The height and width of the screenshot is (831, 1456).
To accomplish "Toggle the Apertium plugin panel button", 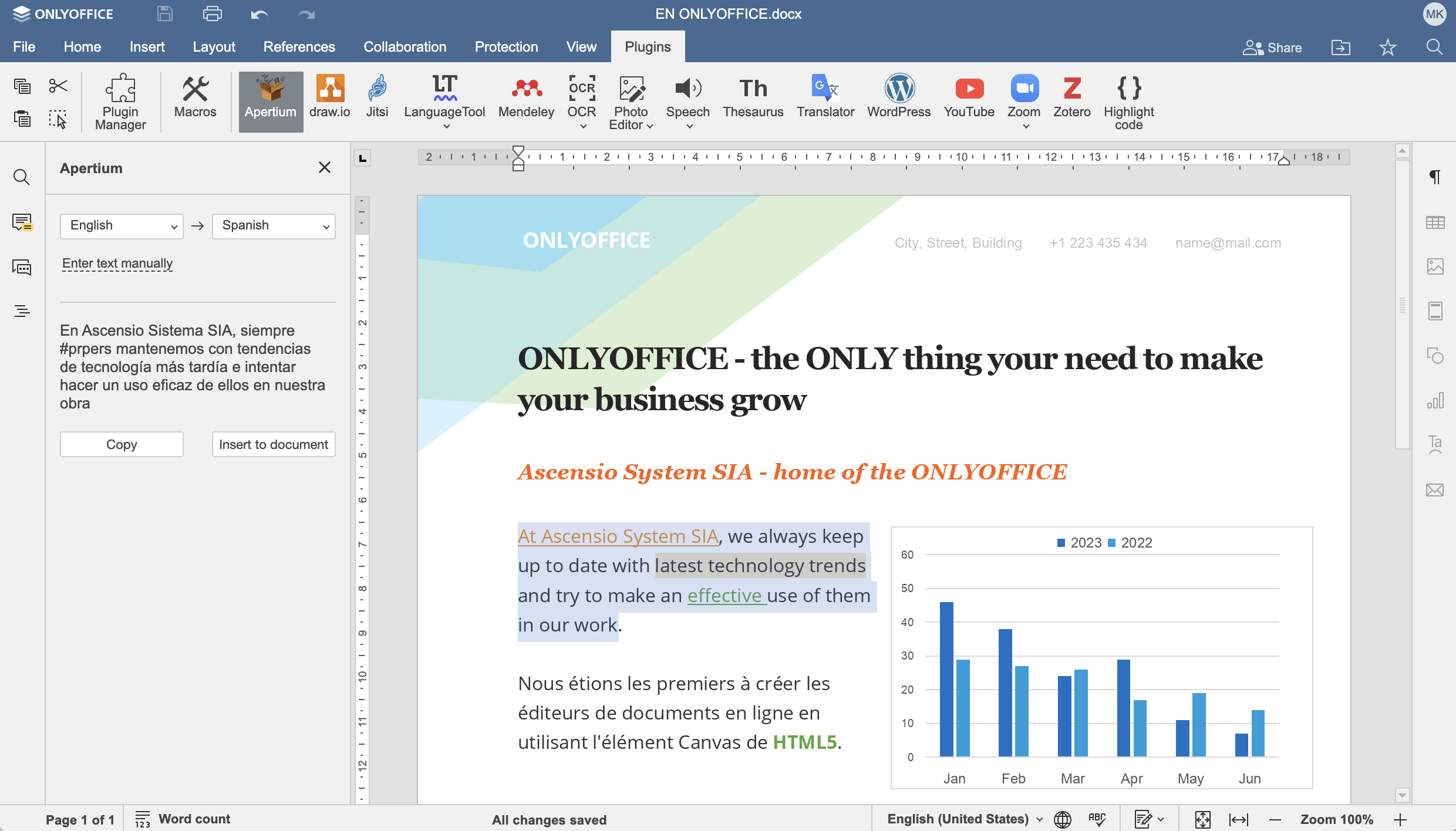I will point(271,101).
